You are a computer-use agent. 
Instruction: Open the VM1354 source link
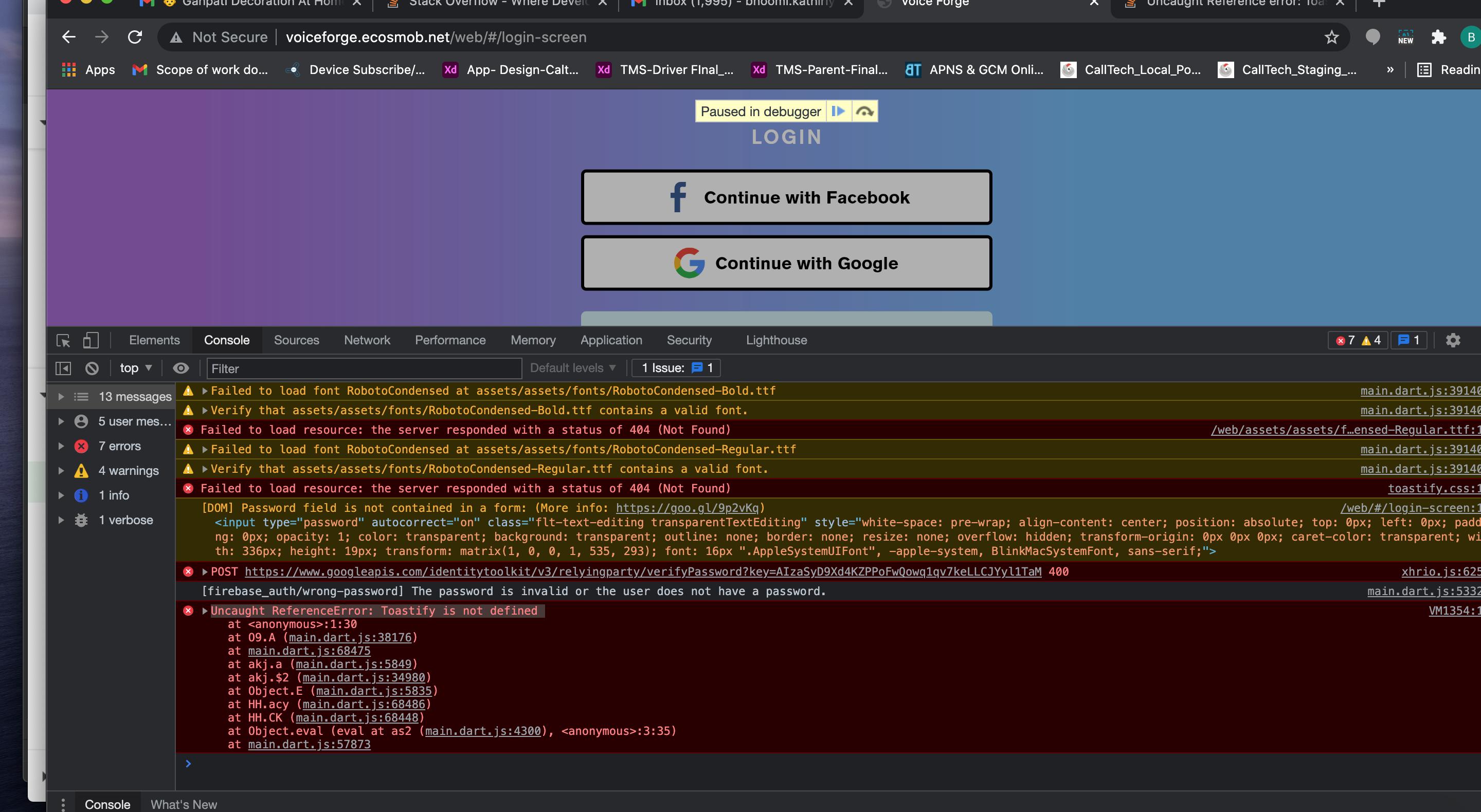(x=1455, y=611)
